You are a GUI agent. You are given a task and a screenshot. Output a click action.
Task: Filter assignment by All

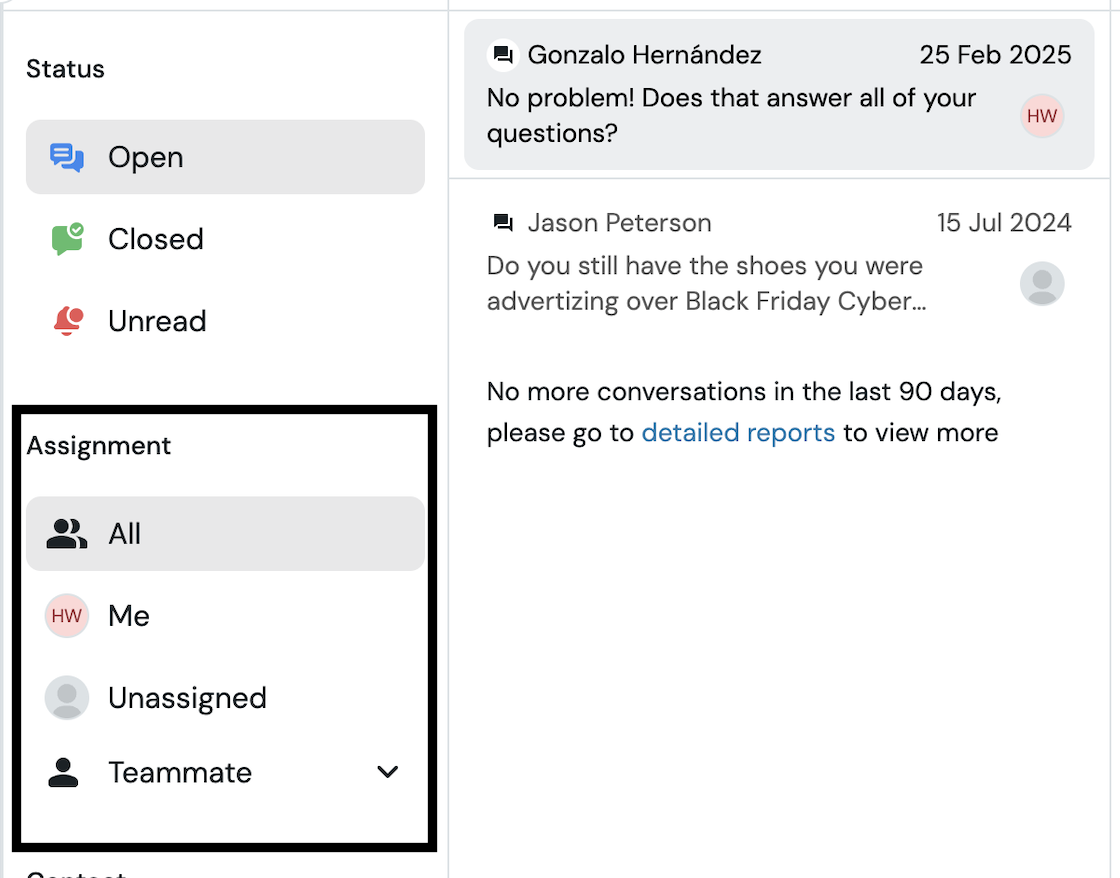(x=225, y=534)
